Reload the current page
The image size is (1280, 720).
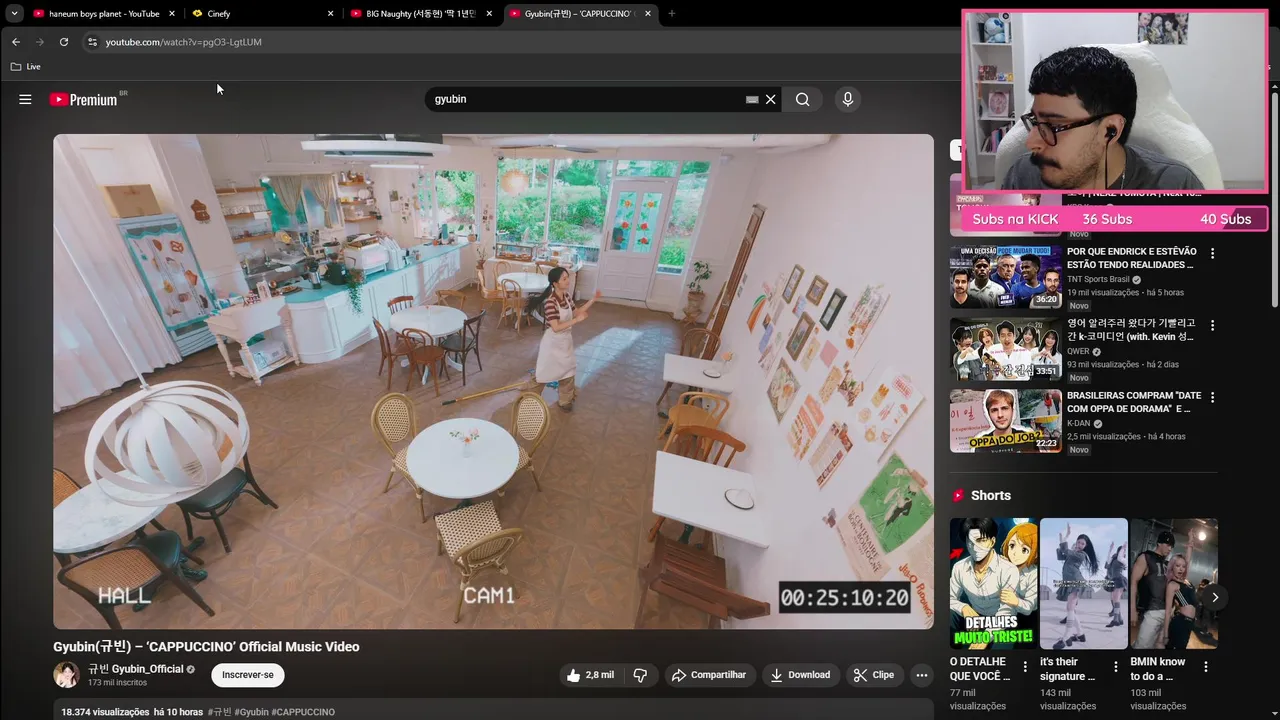(x=64, y=42)
